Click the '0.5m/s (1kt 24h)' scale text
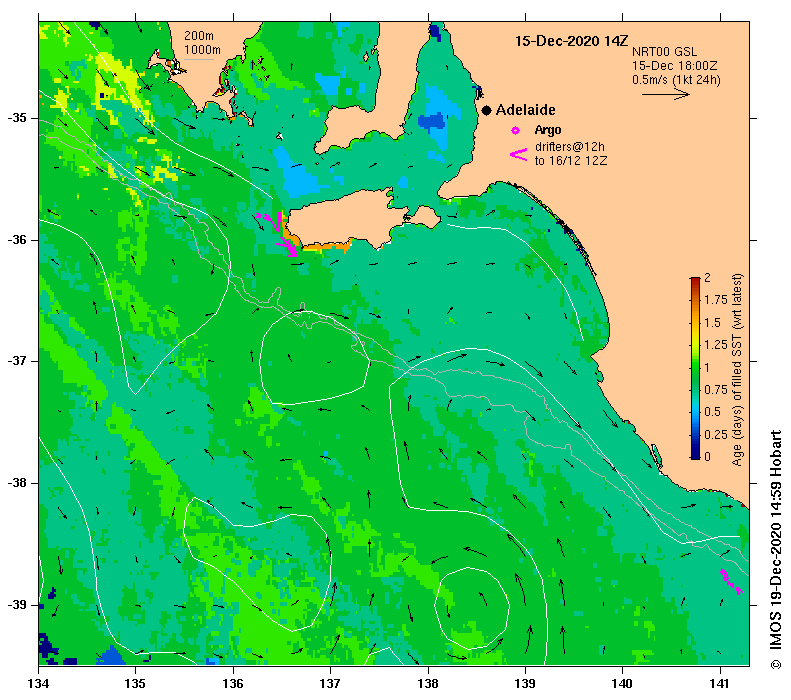This screenshot has height=700, width=791. click(x=676, y=80)
